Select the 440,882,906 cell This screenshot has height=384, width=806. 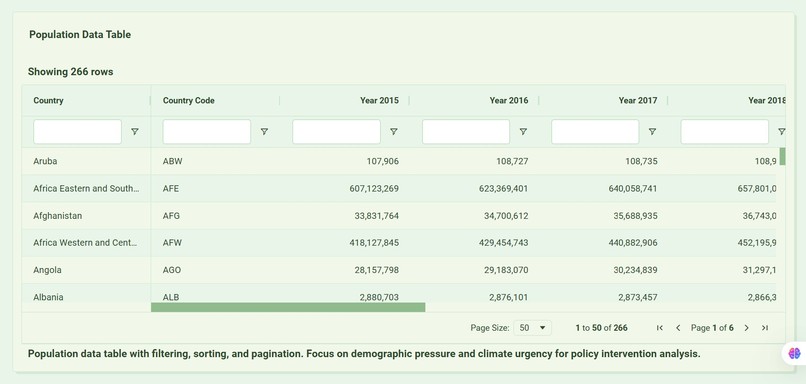(603, 243)
